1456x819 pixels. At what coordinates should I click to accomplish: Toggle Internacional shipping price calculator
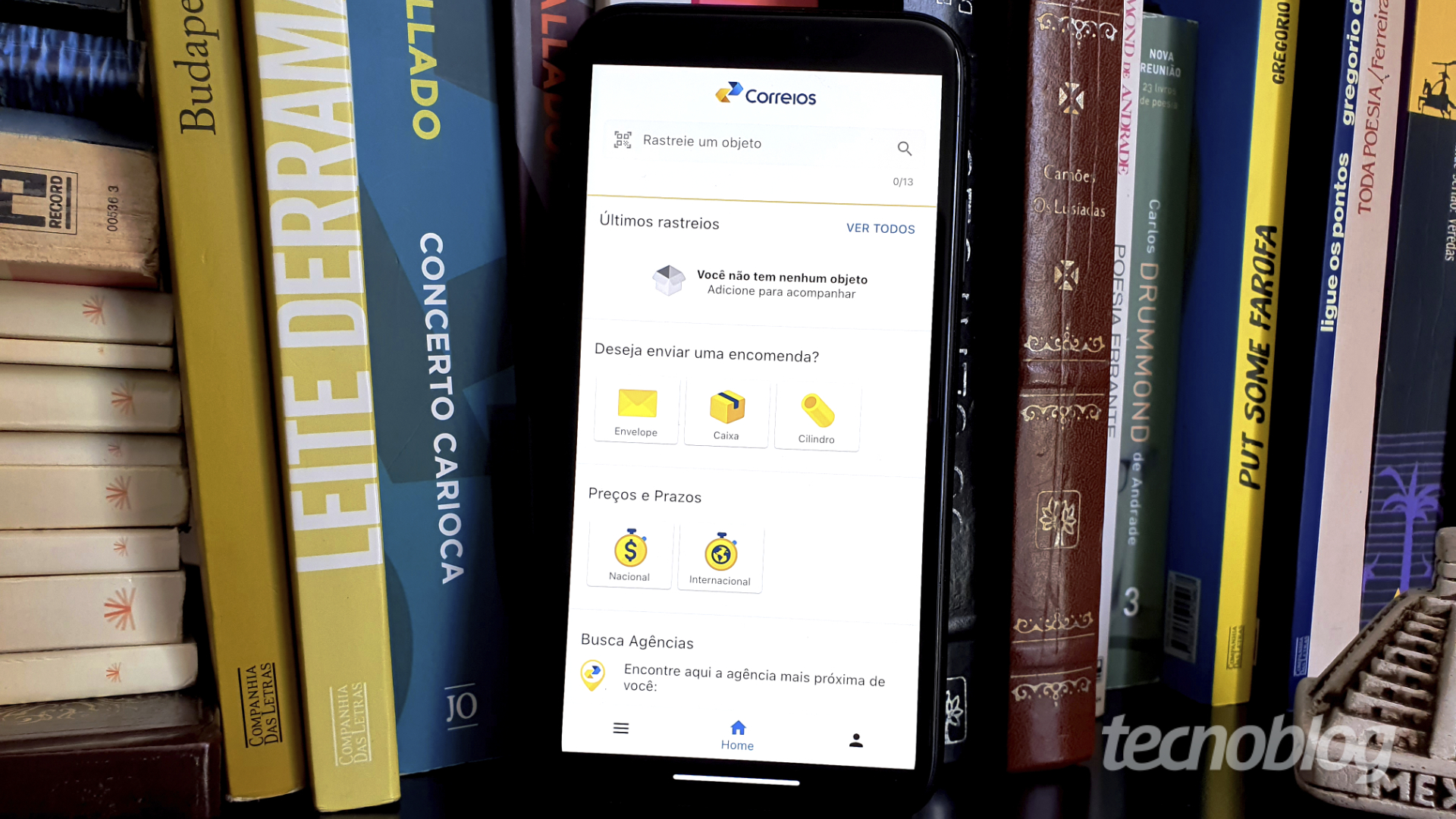pyautogui.click(x=719, y=557)
